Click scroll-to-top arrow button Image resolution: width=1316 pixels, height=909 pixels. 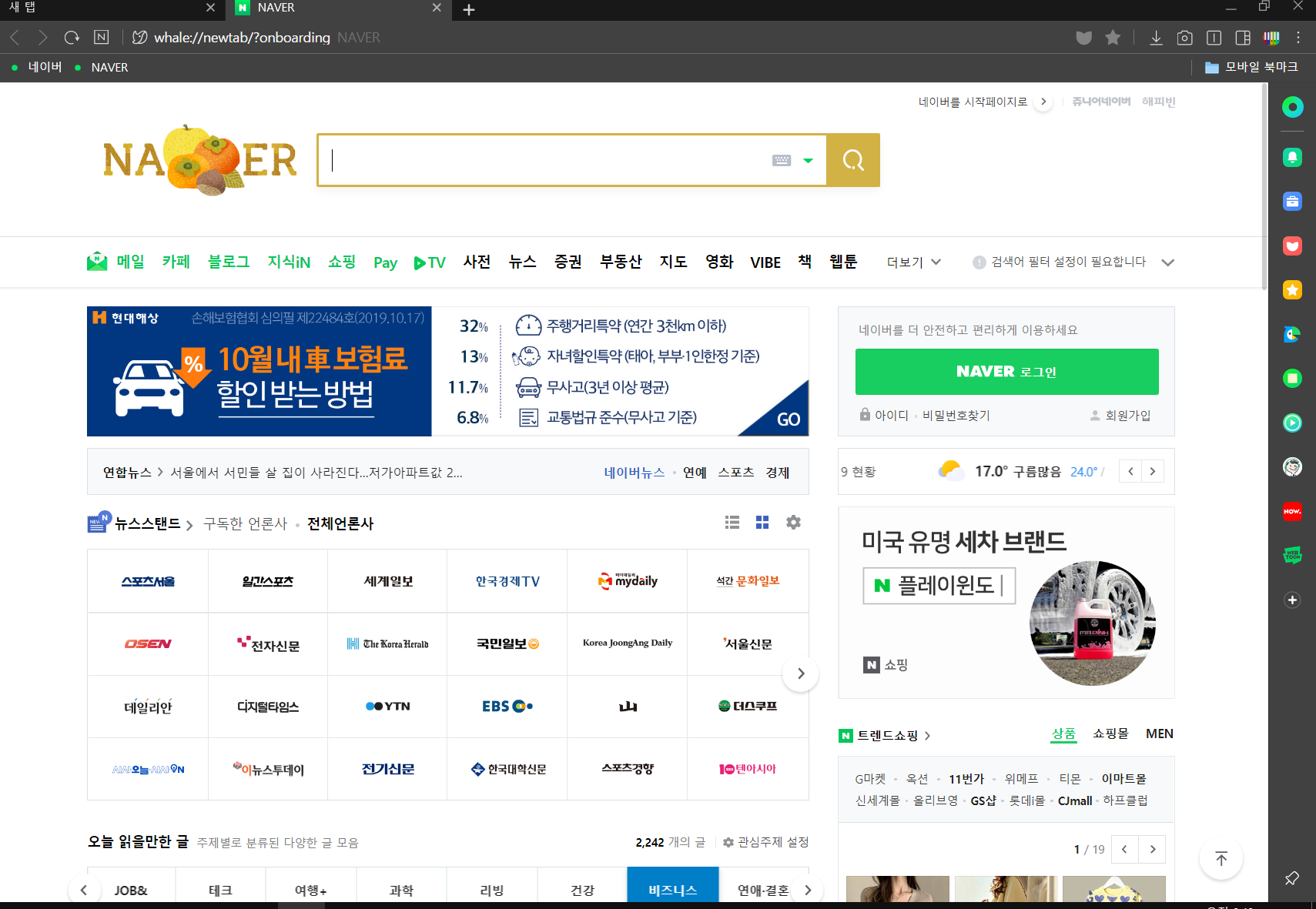pos(1221,859)
